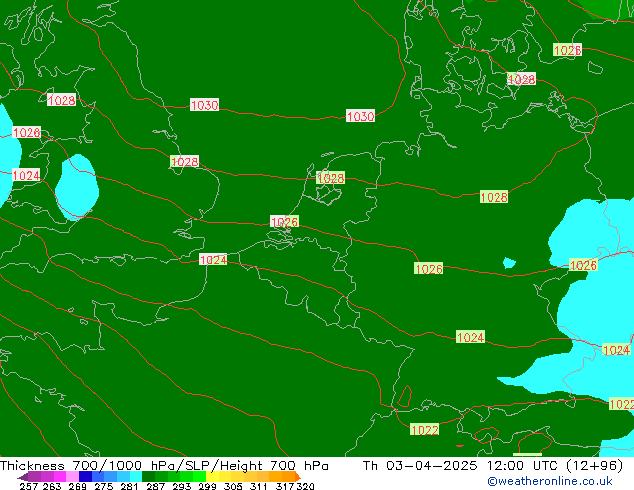Click the weatheronline.co.uk copyright link

coord(550,481)
